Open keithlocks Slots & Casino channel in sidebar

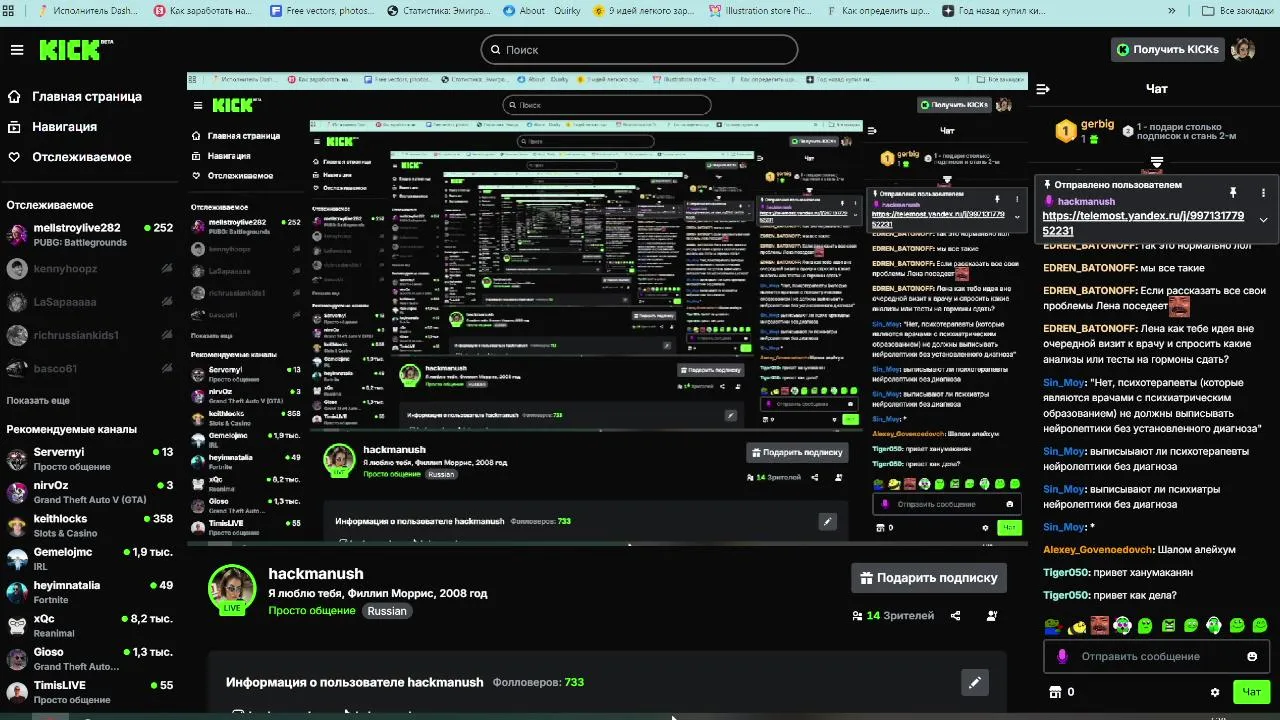pyautogui.click(x=90, y=526)
